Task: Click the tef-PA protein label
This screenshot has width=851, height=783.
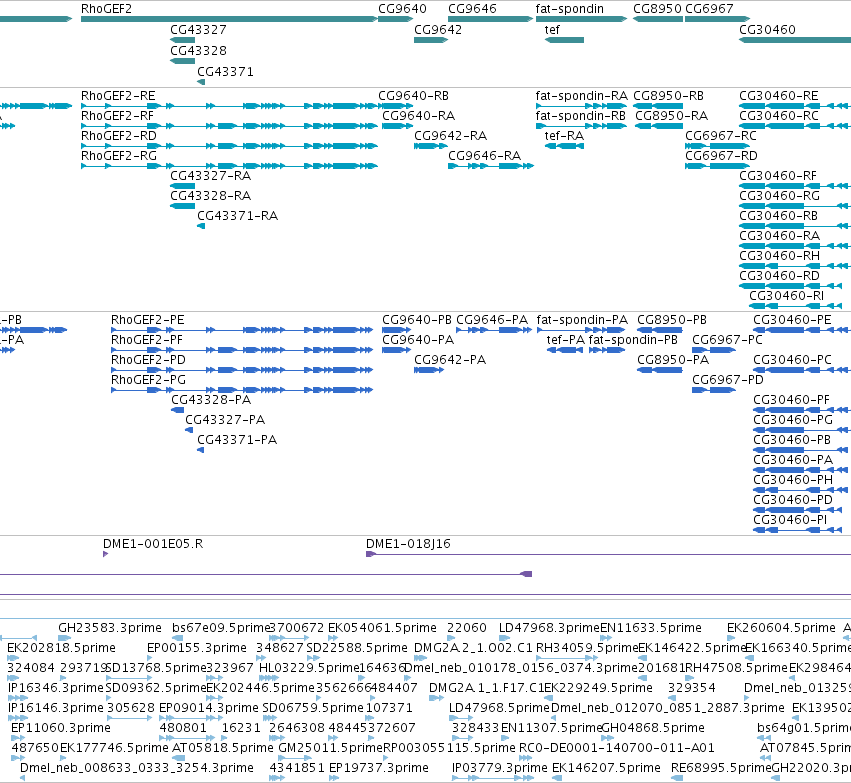Action: tap(566, 340)
